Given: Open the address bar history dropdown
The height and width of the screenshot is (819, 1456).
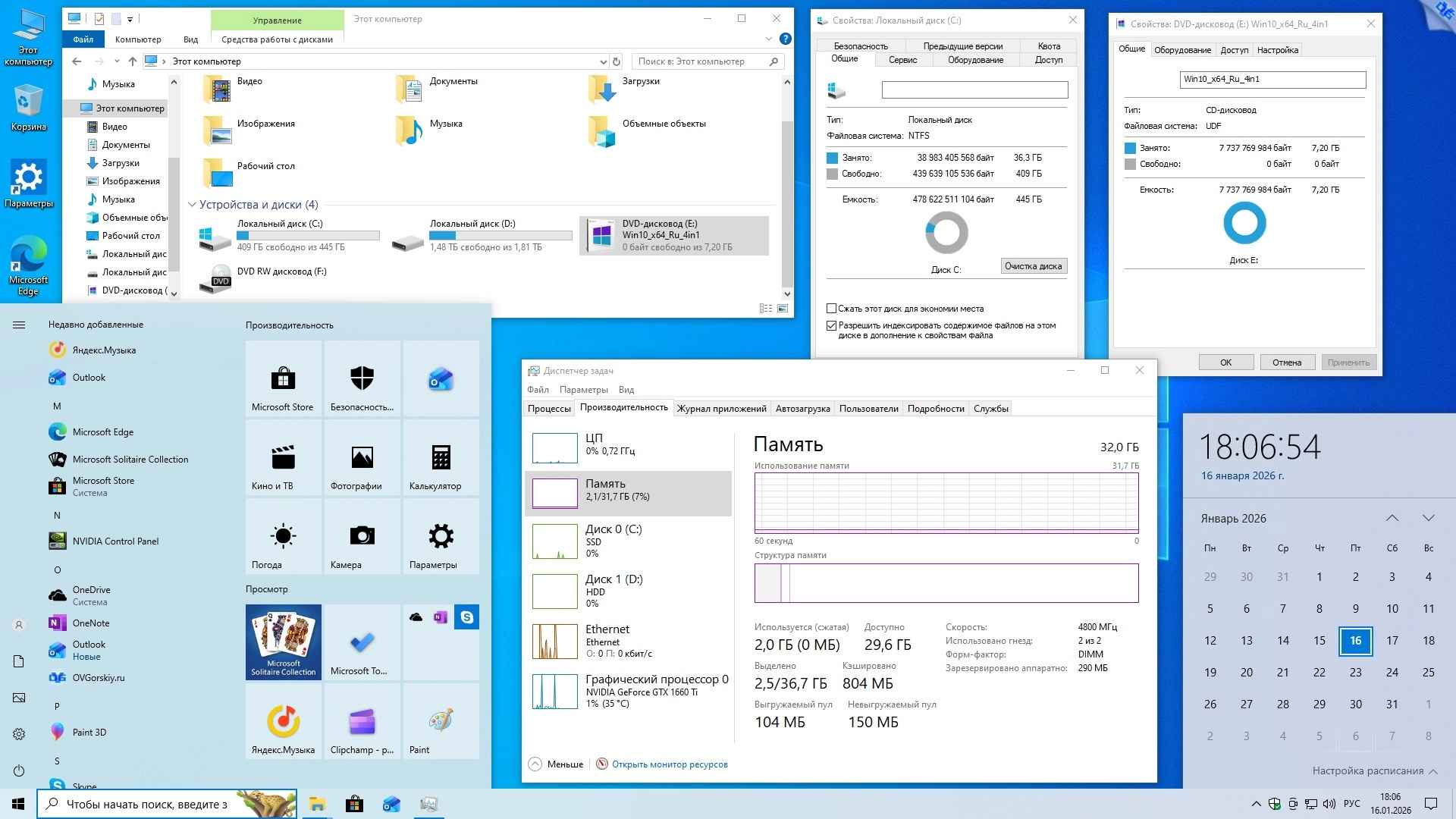Looking at the screenshot, I should pos(603,61).
